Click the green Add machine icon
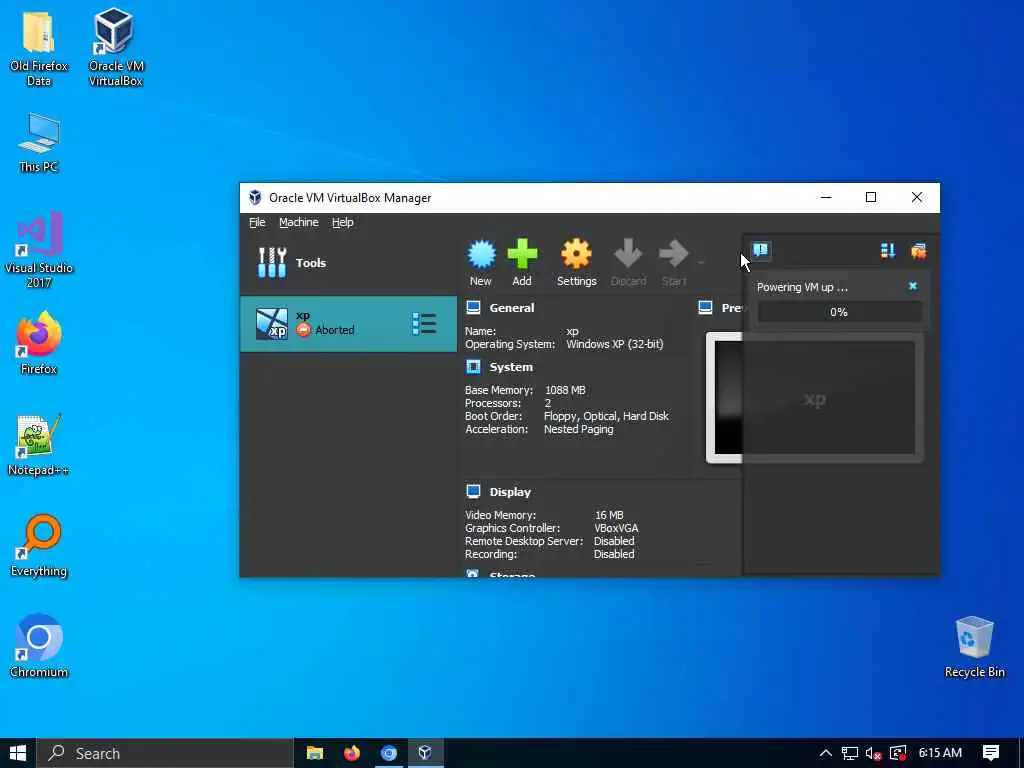Viewport: 1024px width, 768px height. pyautogui.click(x=522, y=254)
